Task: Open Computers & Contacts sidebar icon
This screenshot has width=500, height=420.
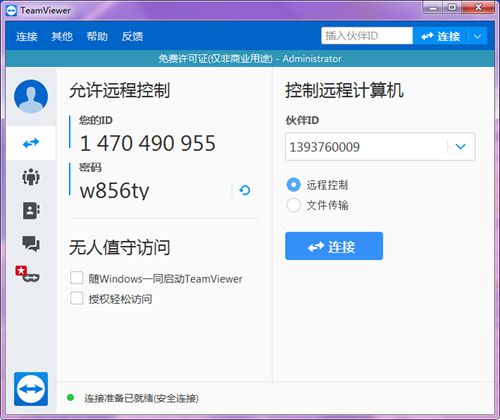Action: tap(31, 210)
